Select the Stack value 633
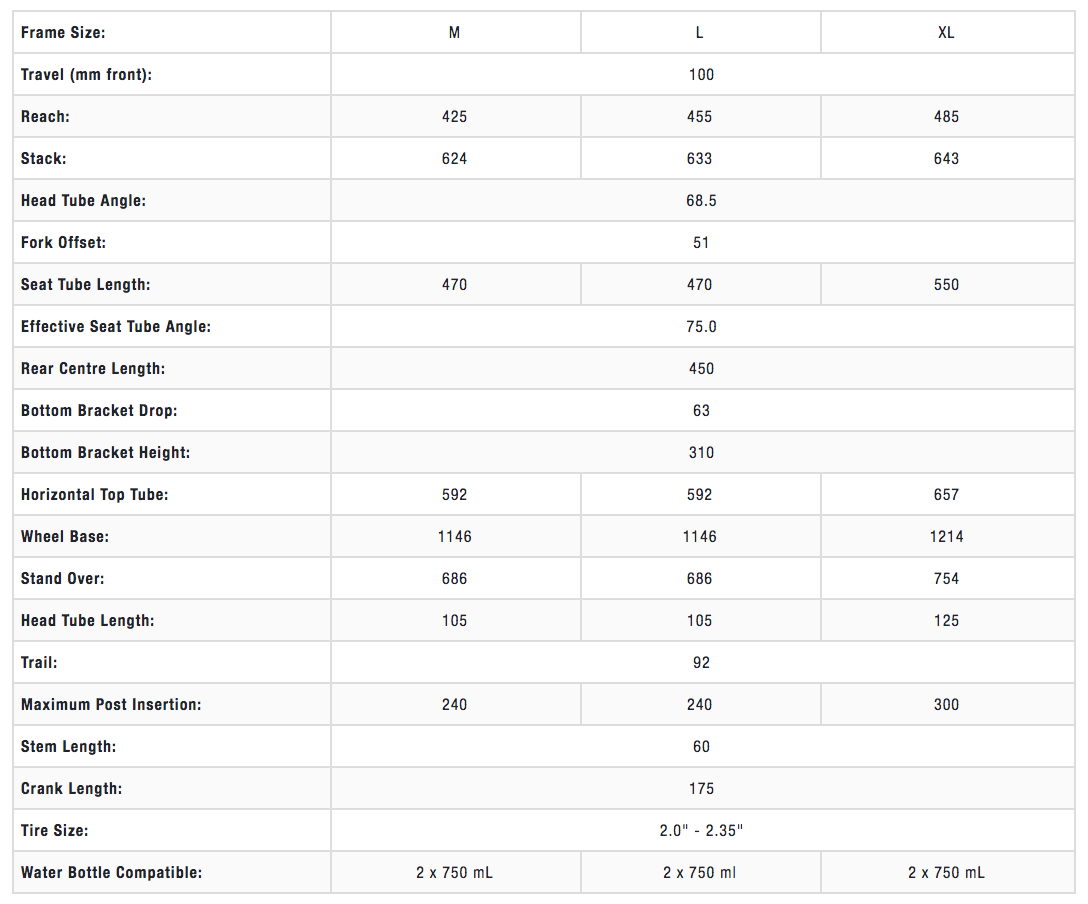 pyautogui.click(x=699, y=159)
